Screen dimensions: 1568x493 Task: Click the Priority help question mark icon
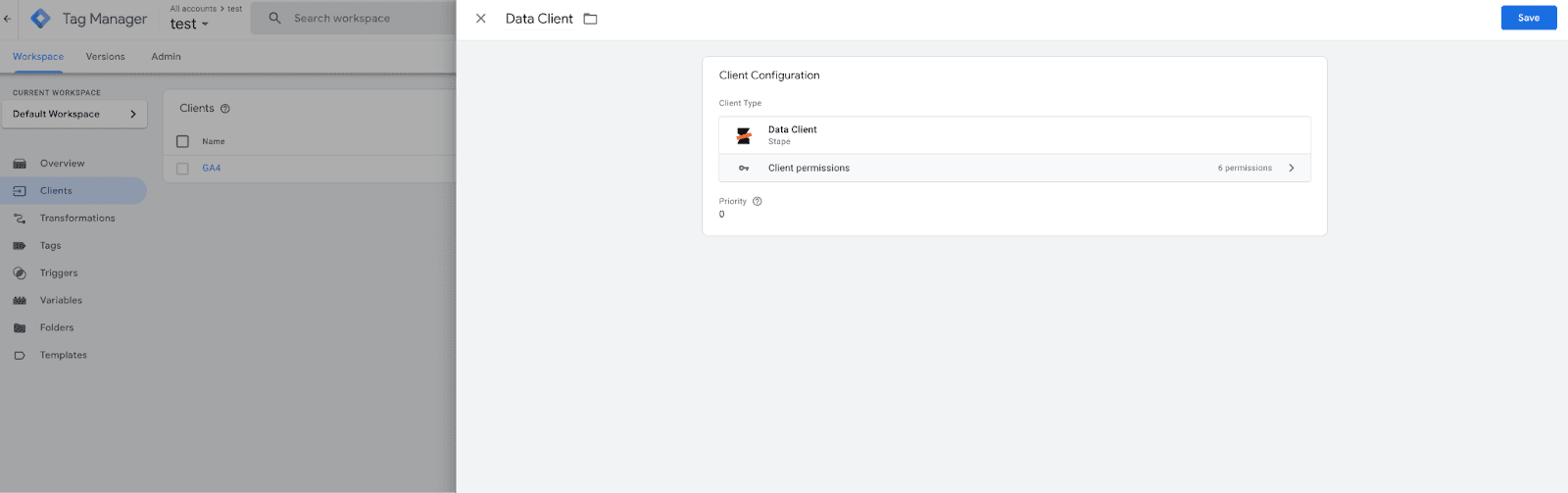point(757,202)
